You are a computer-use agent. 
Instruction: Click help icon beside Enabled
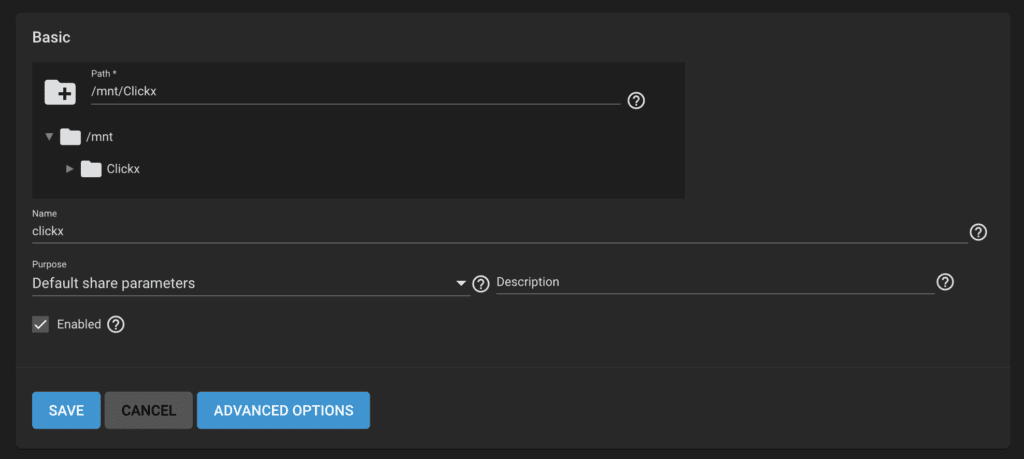116,324
